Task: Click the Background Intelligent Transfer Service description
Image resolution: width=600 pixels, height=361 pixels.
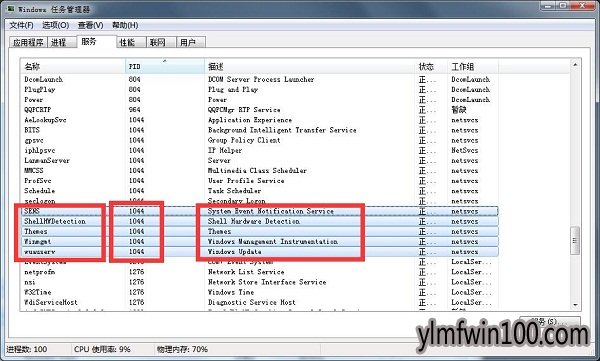Action: pos(282,130)
